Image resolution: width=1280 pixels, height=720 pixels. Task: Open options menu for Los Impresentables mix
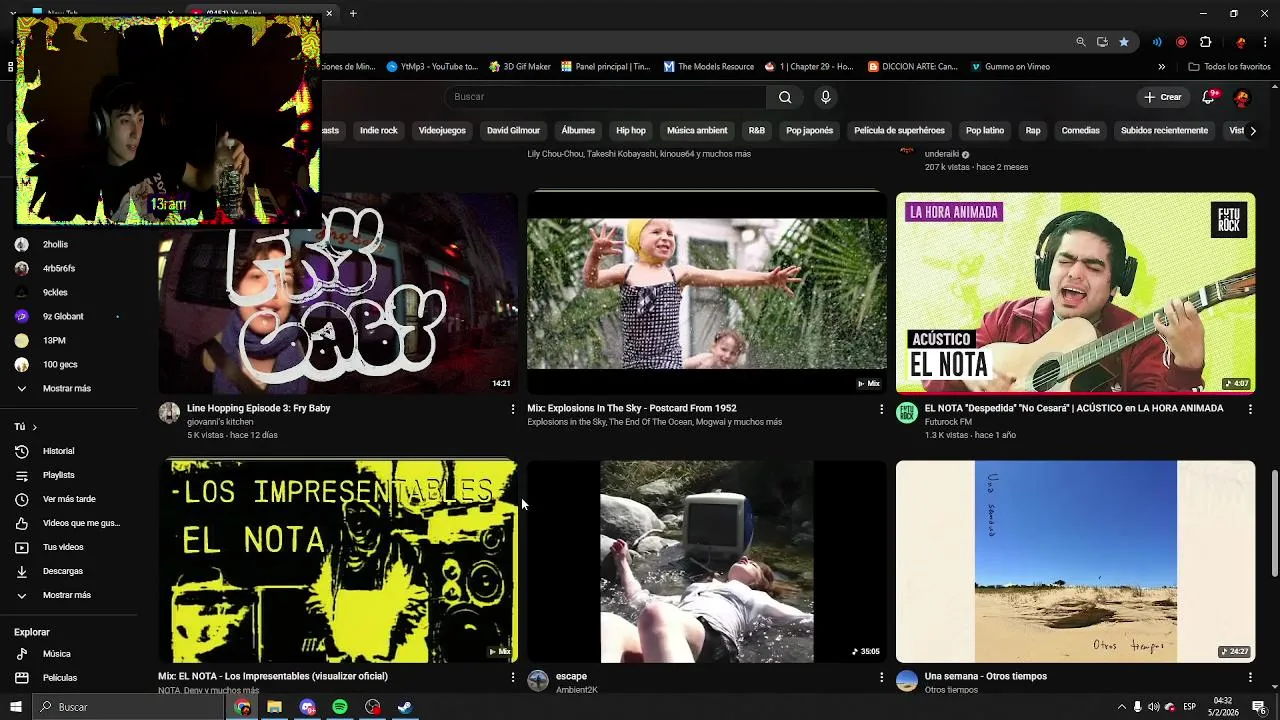tap(513, 677)
